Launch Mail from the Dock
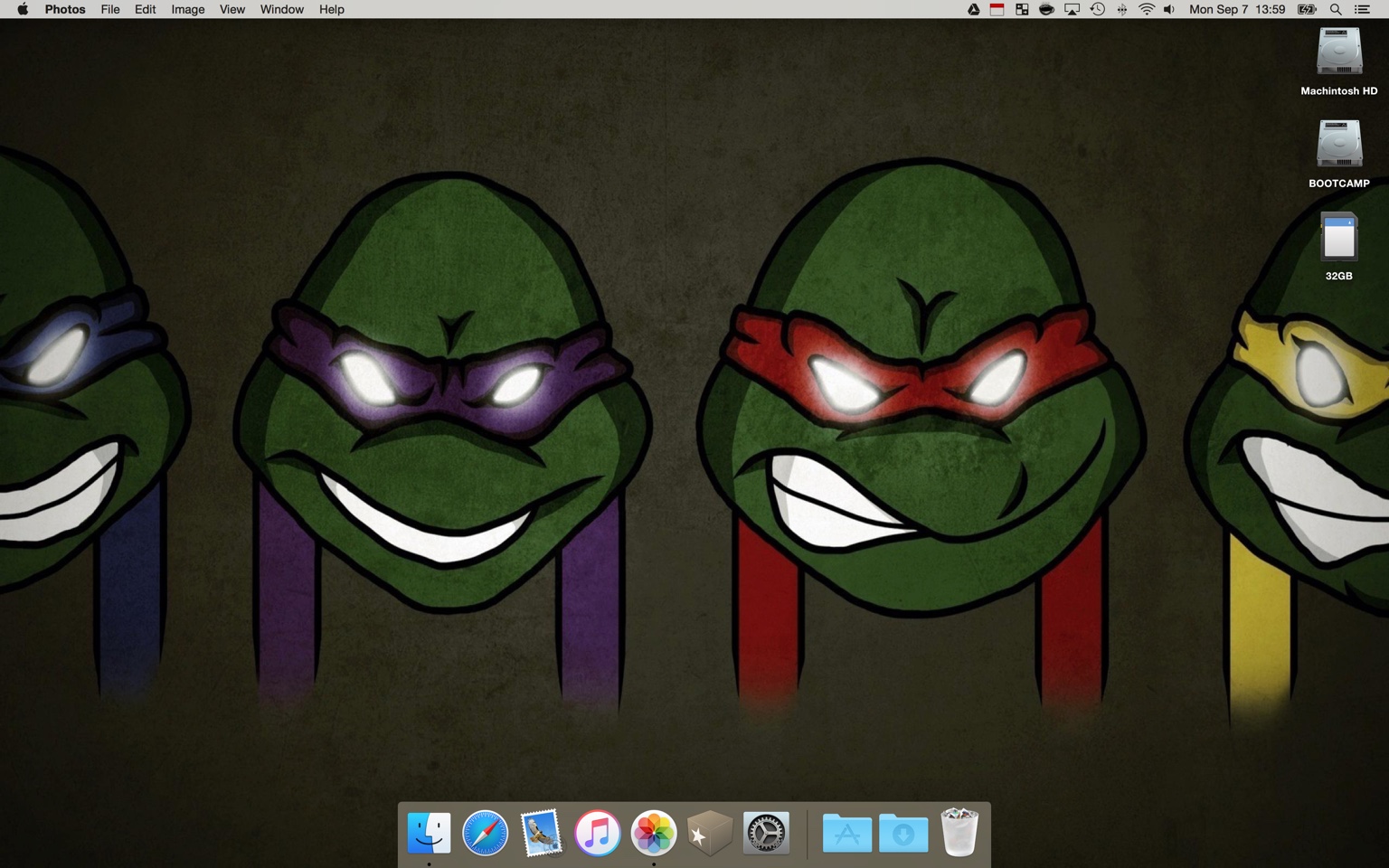1389x868 pixels. (542, 833)
